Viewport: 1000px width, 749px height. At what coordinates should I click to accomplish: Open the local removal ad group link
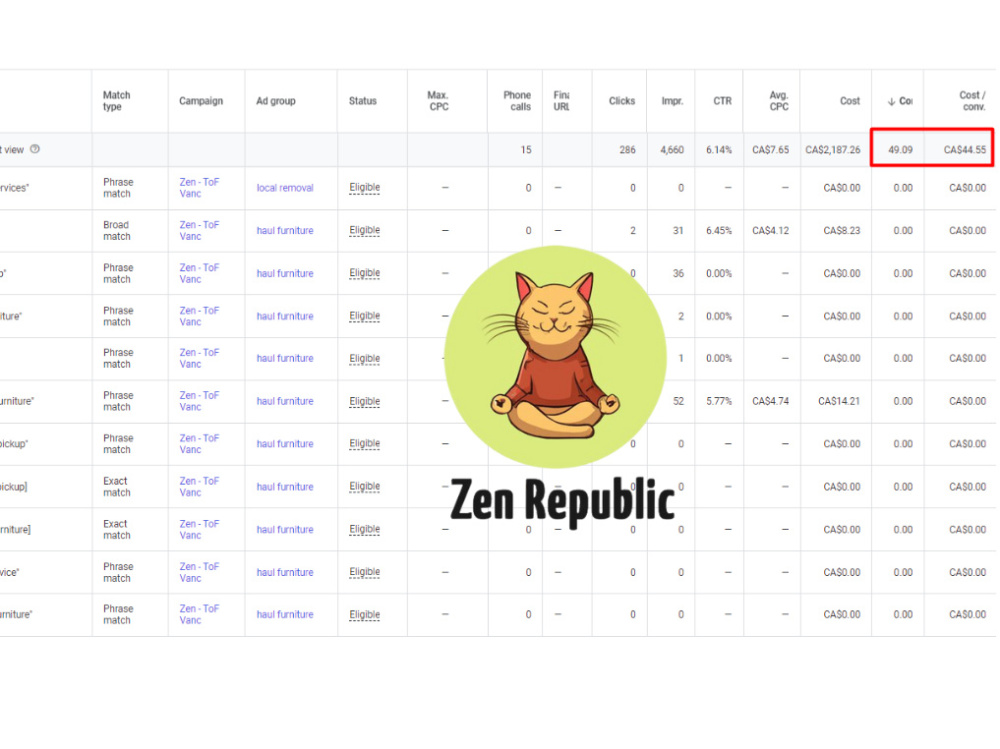pos(285,188)
